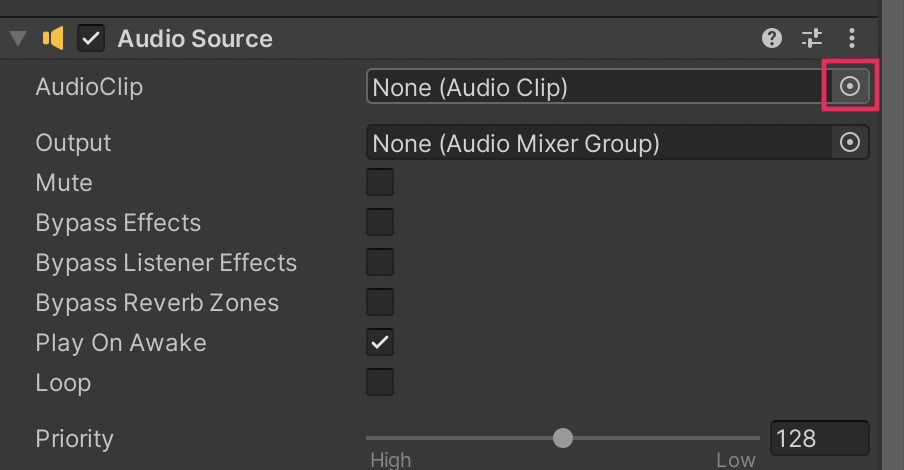This screenshot has height=470, width=904.
Task: Toggle Bypass Listener Effects checkbox
Action: (x=380, y=262)
